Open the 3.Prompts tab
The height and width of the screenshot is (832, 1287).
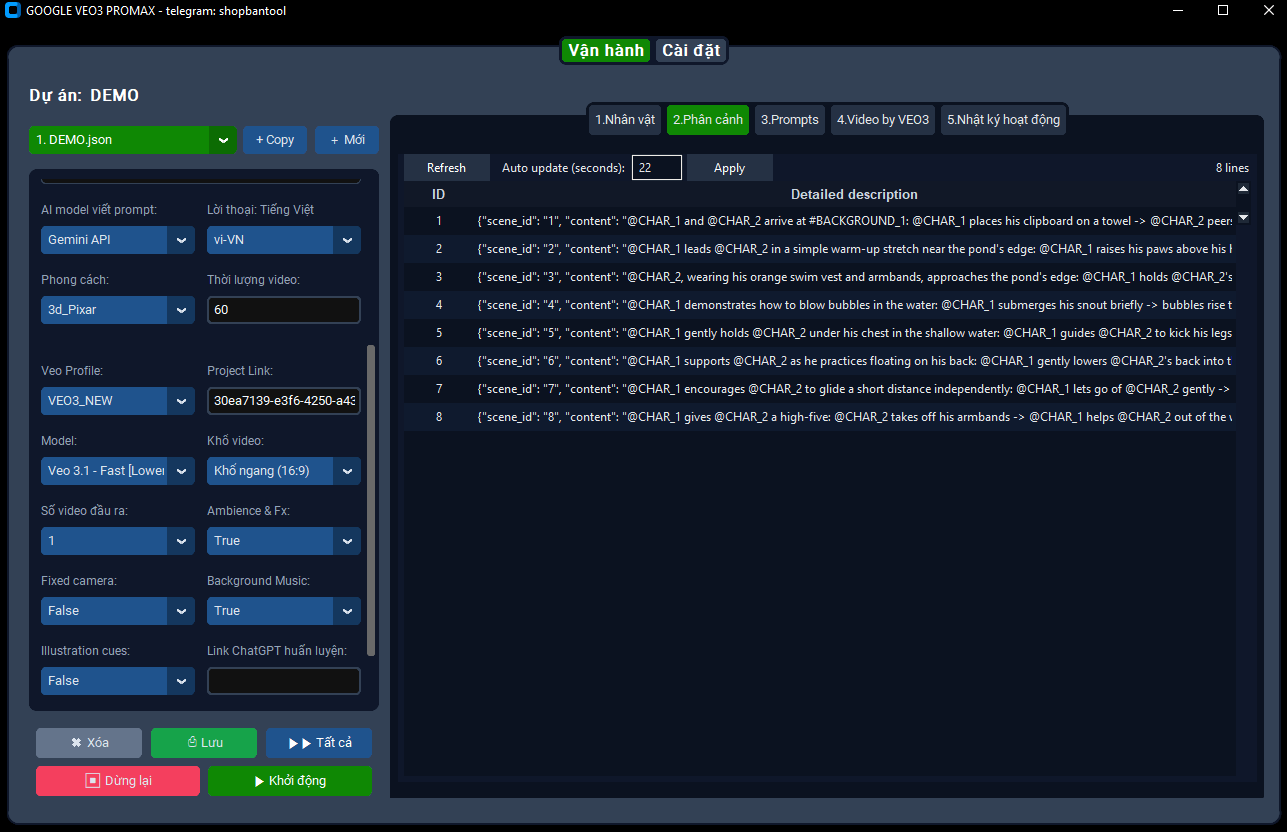(789, 120)
